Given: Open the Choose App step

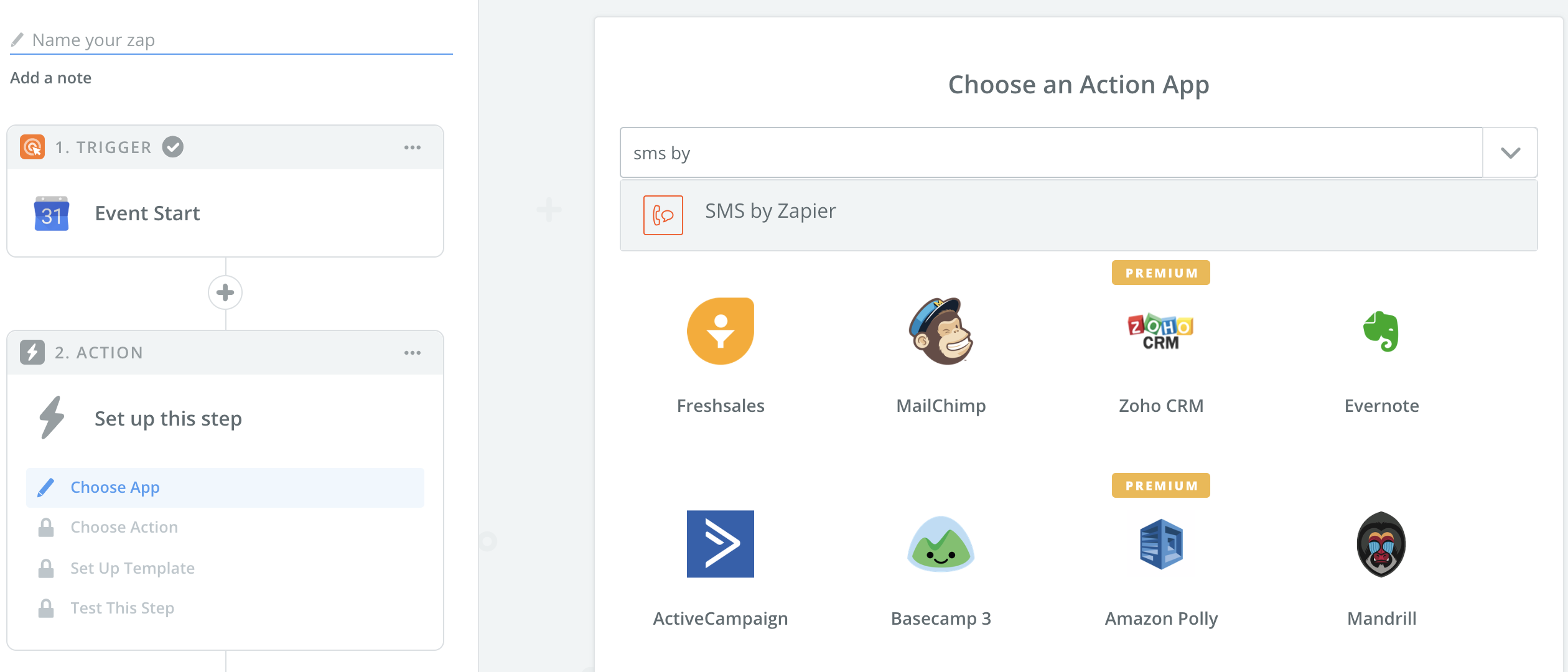Looking at the screenshot, I should 225,487.
